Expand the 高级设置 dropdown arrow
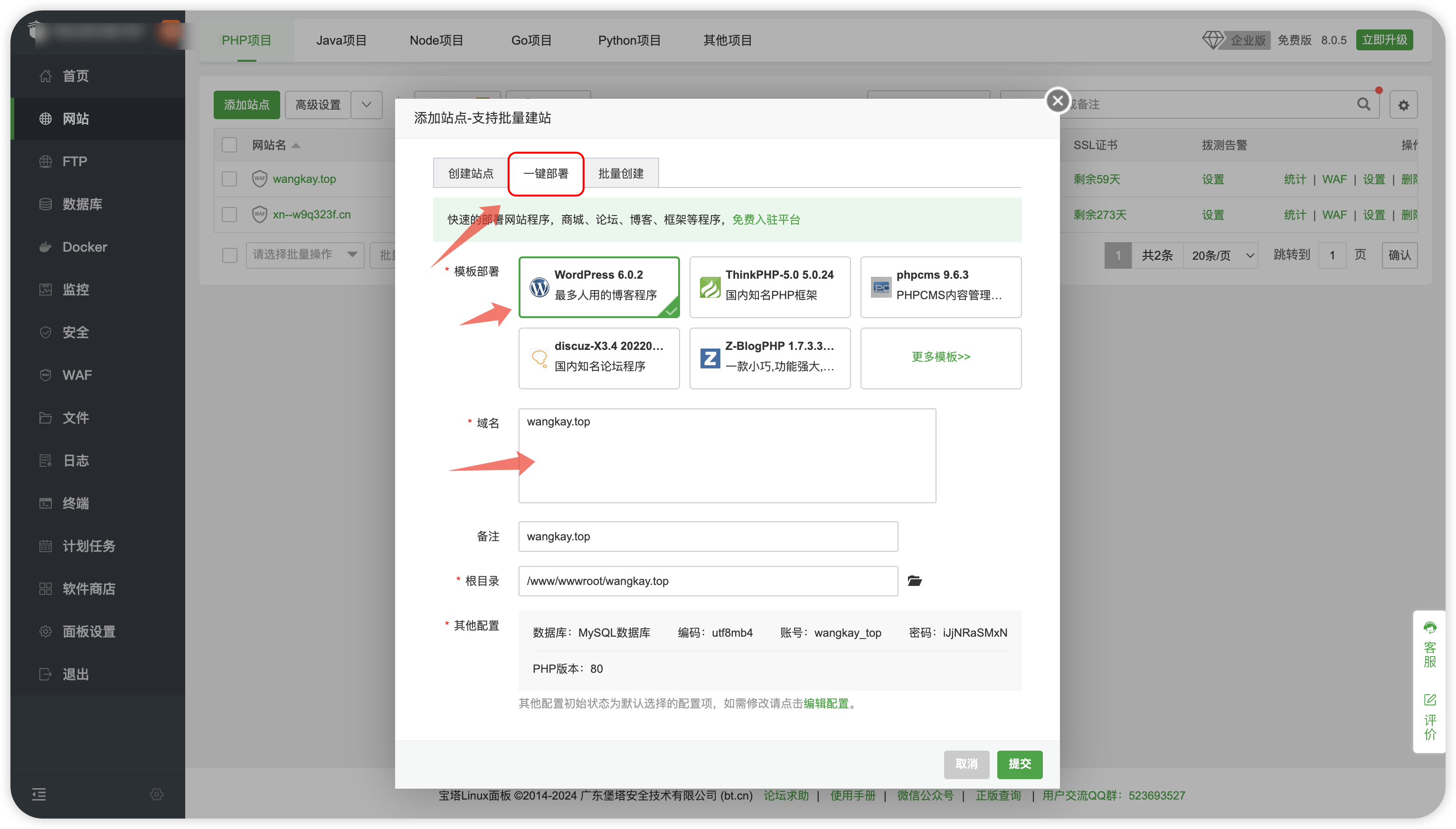The height and width of the screenshot is (829, 1456). 366,105
